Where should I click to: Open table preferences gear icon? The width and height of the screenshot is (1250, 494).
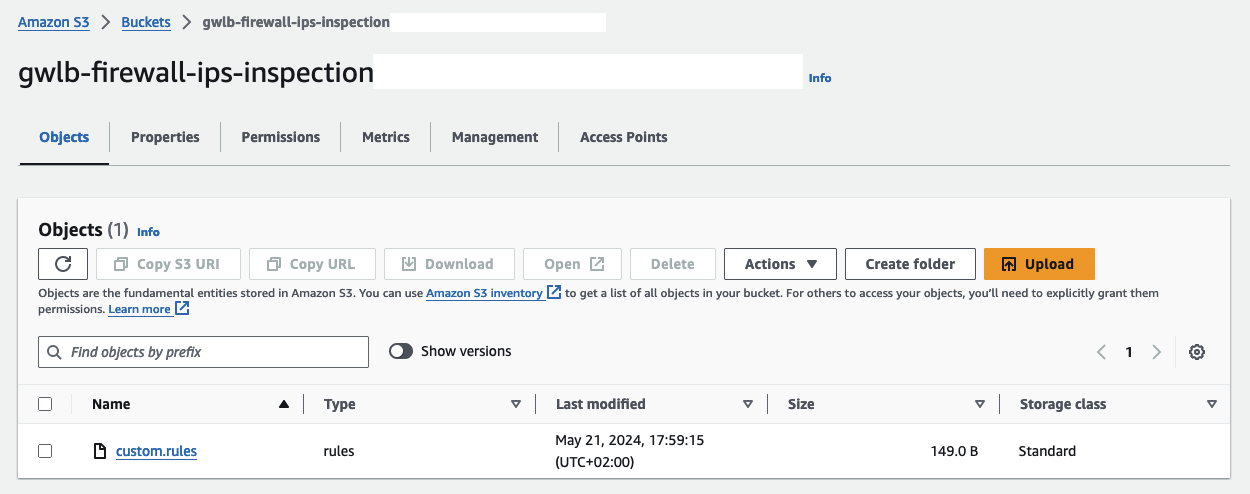click(x=1197, y=352)
